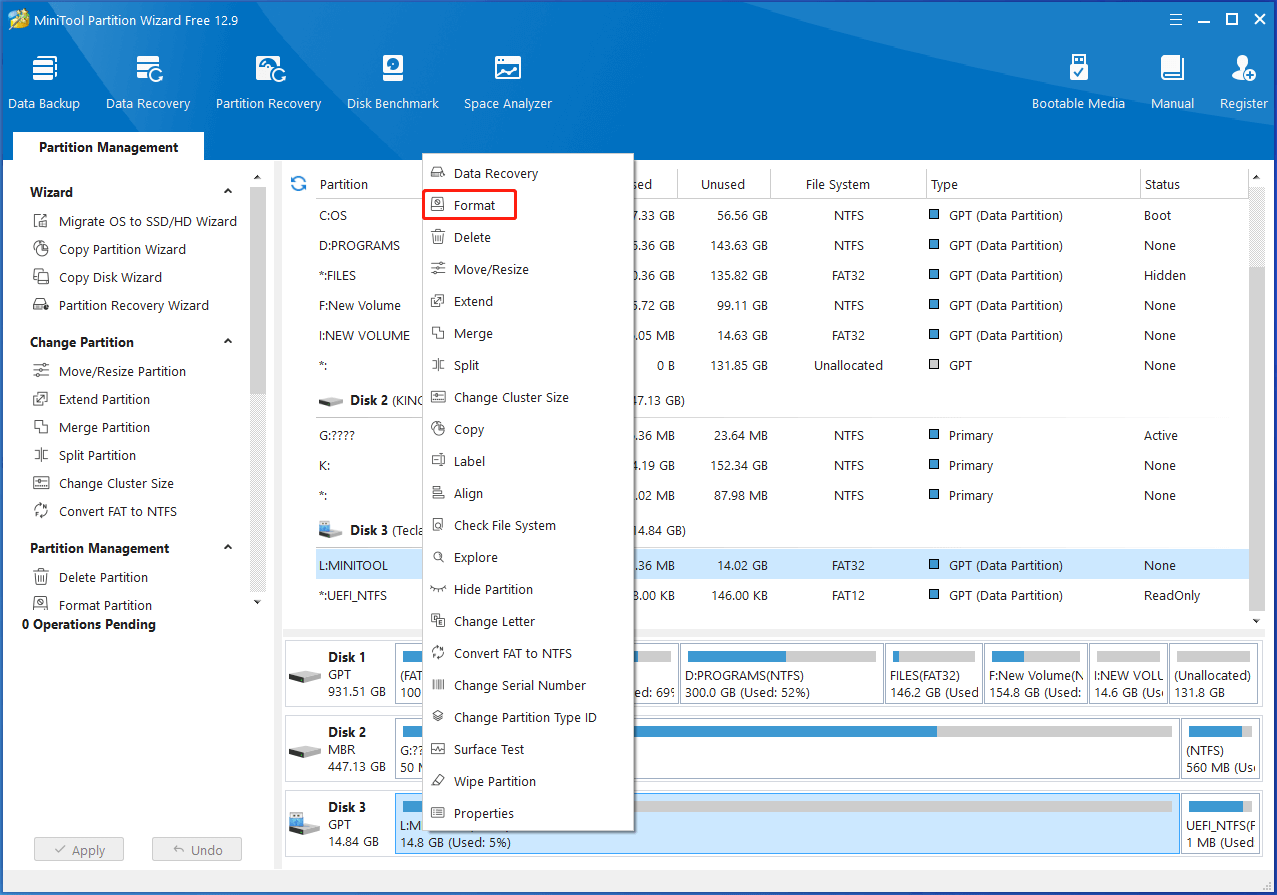Select Extend in the context menu
The image size is (1277, 895).
pos(528,301)
